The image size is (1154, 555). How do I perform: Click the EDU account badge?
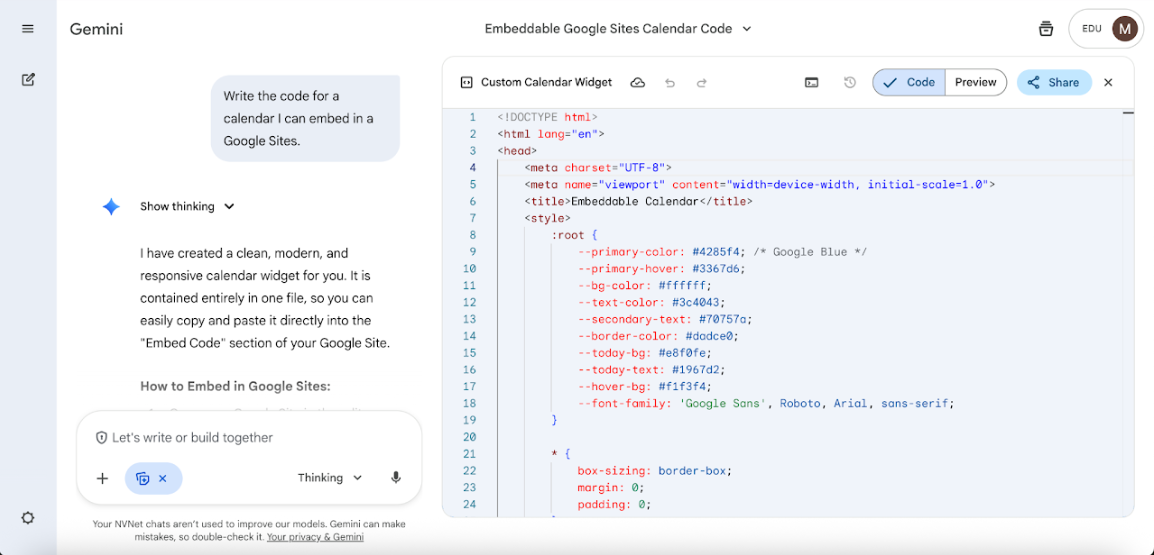point(1090,29)
